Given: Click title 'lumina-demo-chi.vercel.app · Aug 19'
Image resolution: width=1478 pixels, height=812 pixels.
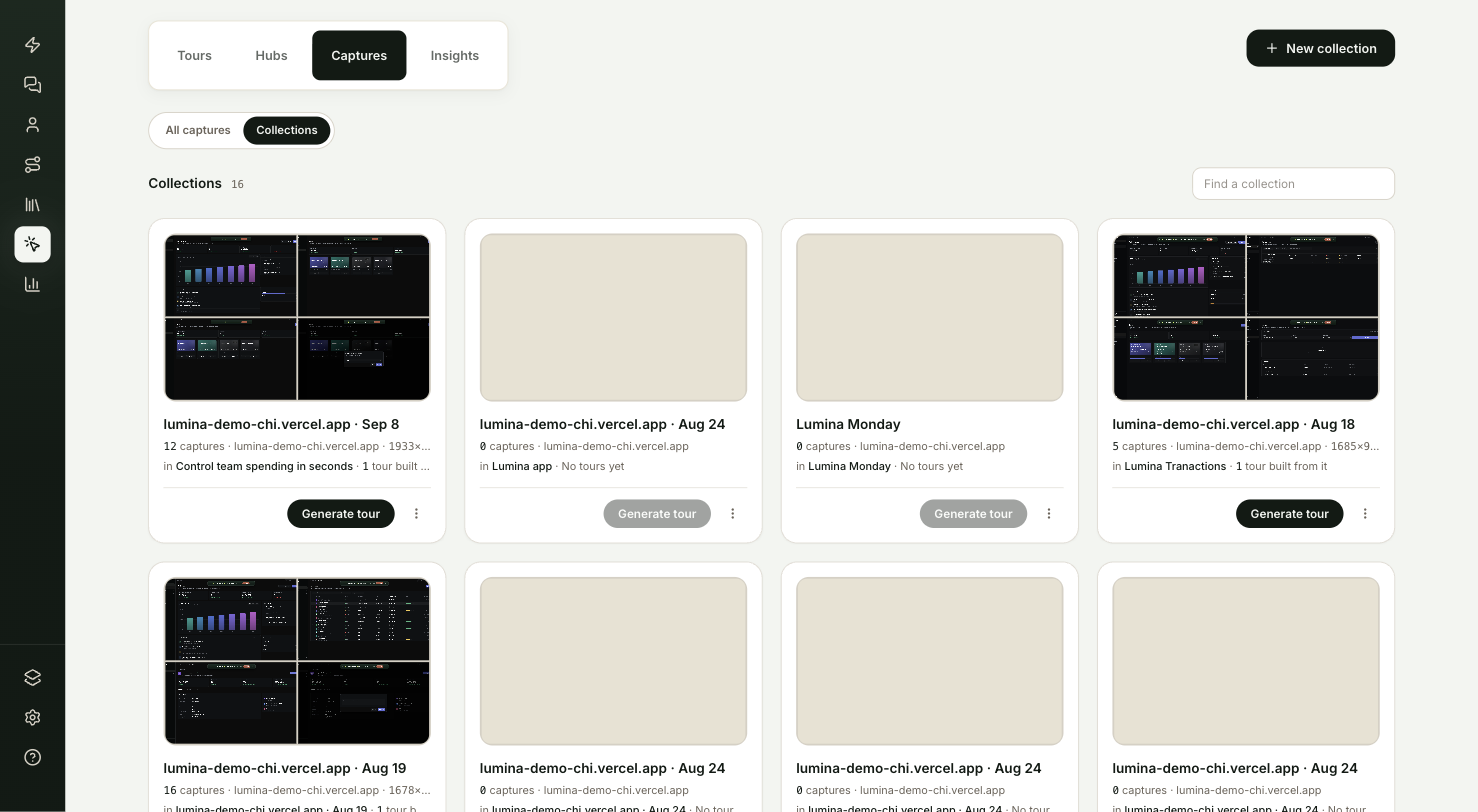Looking at the screenshot, I should [285, 768].
